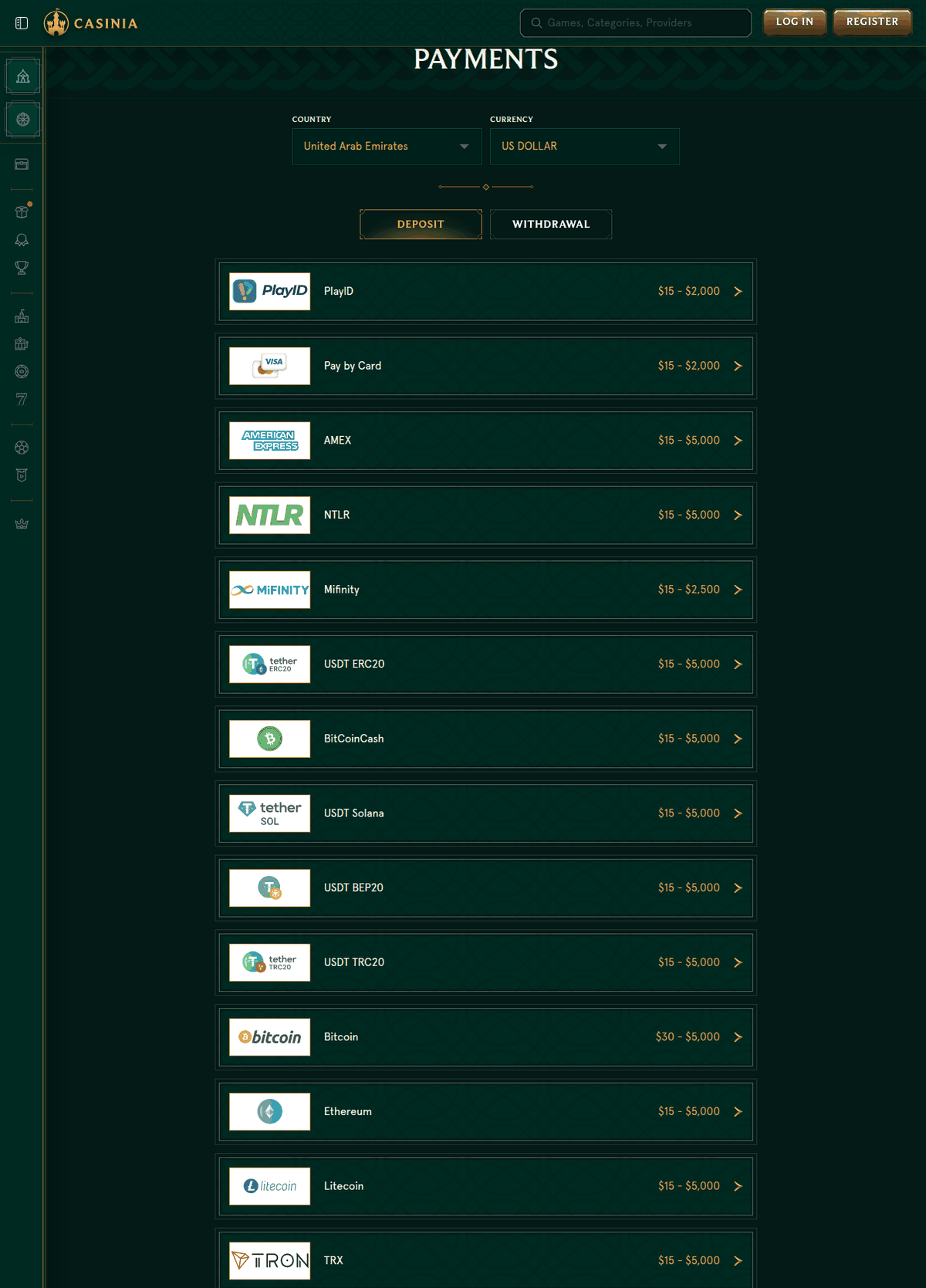Click the Visa card logo thumbnail

pos(270,366)
